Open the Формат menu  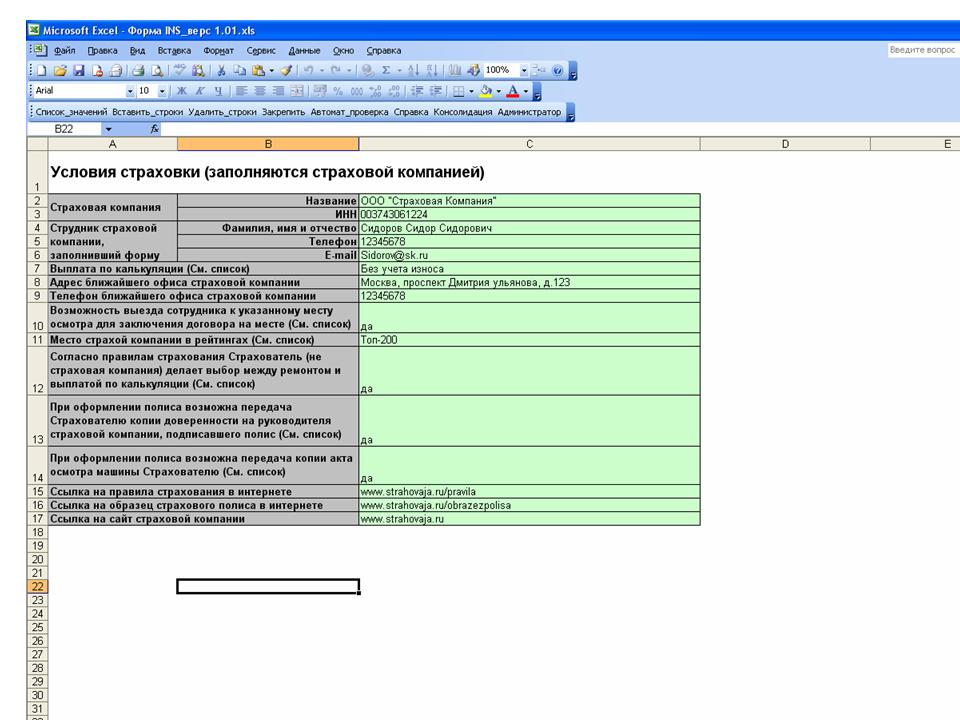click(219, 51)
